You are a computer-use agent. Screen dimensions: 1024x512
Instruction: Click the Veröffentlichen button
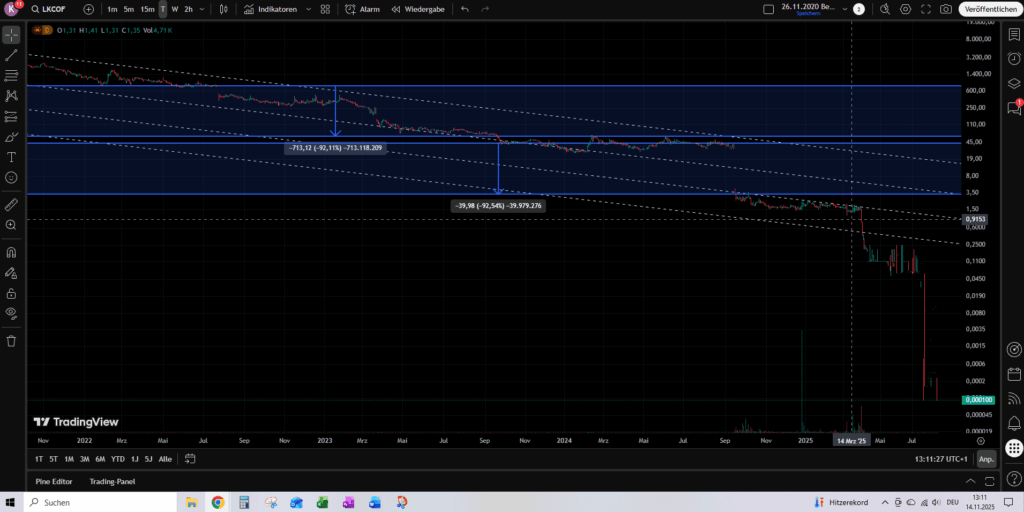[x=988, y=9]
